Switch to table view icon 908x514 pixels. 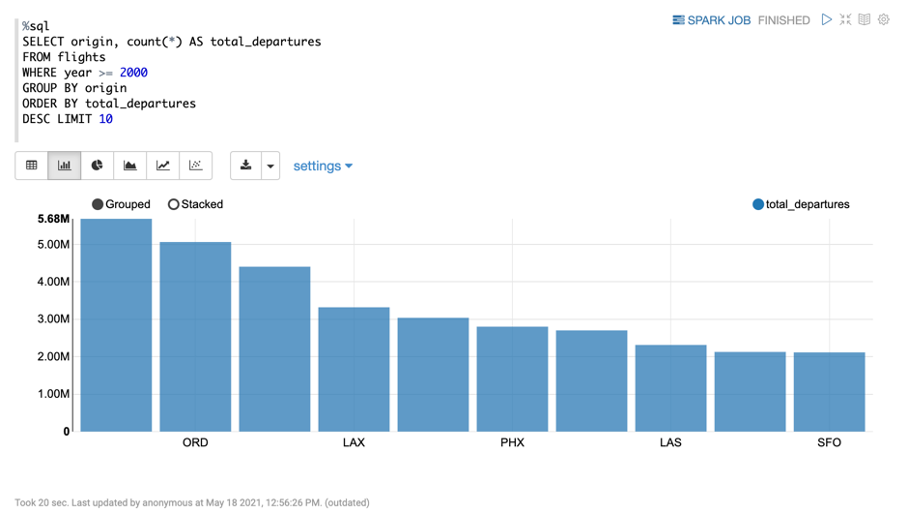(31, 166)
